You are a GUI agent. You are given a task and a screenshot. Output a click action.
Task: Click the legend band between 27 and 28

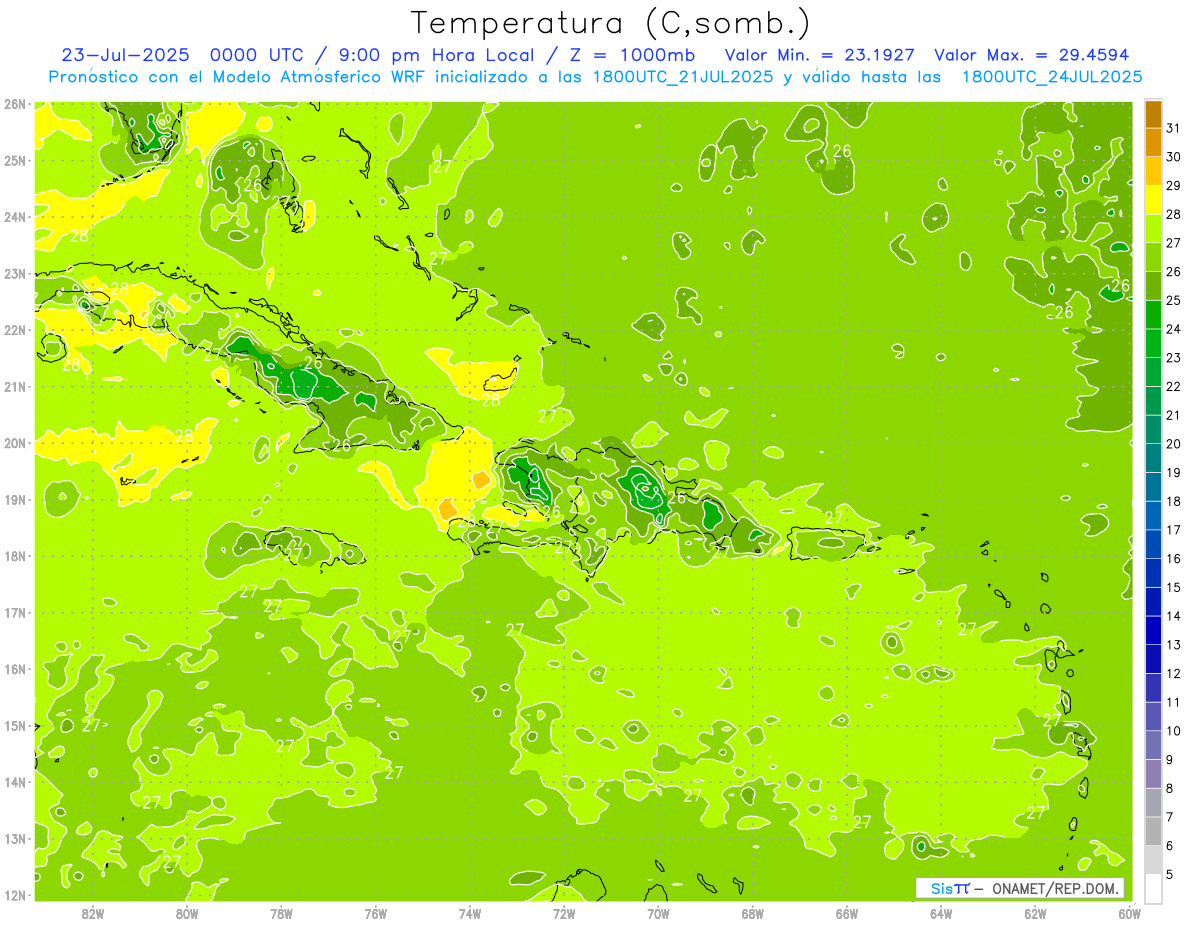(x=1154, y=228)
